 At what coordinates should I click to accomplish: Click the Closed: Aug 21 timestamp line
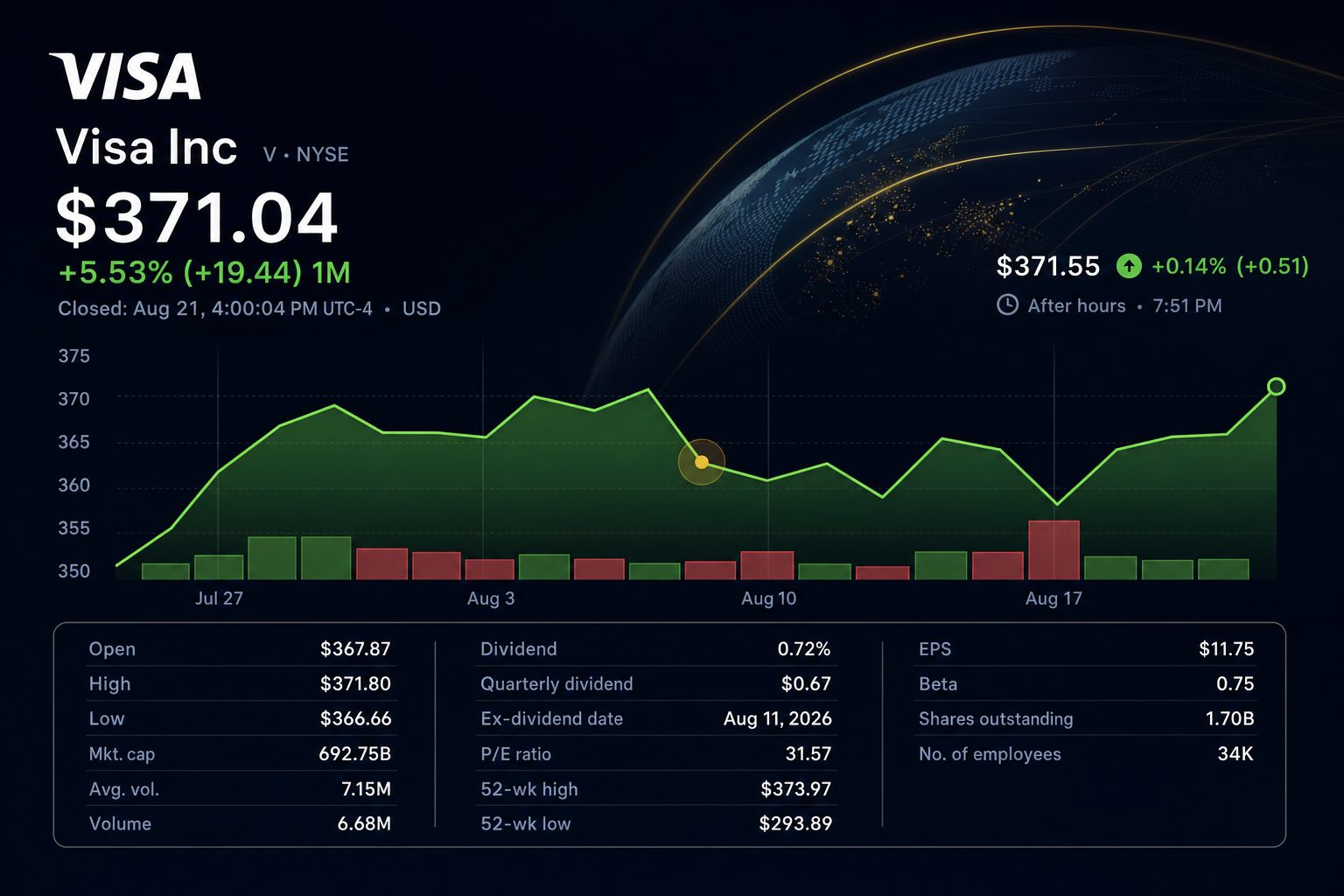(249, 308)
